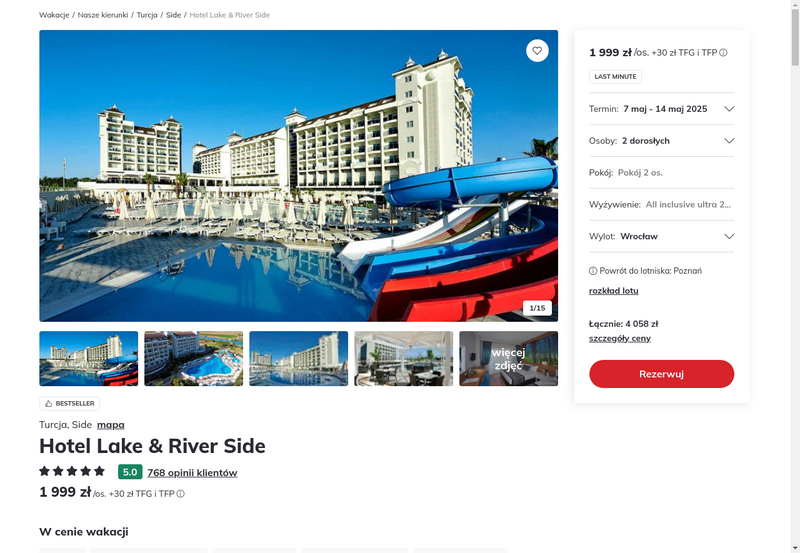Screen dimensions: 800x553
Task: Click the info icon before Powrót do lotniska
Action: tap(593, 271)
